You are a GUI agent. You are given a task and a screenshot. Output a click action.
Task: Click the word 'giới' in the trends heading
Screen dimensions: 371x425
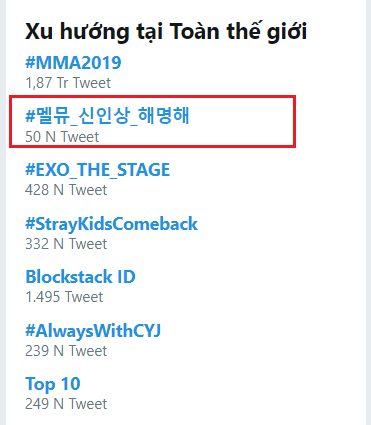[x=287, y=32]
